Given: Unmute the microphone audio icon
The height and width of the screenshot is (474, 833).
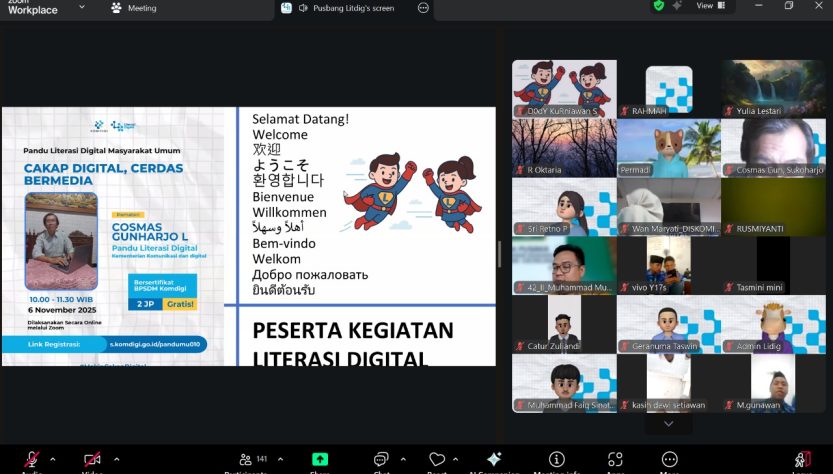Looking at the screenshot, I should pyautogui.click(x=32, y=459).
